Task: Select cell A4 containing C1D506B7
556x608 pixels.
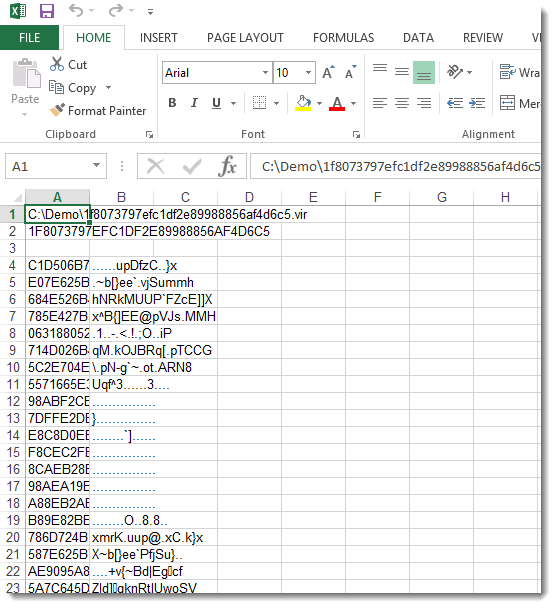Action: click(x=57, y=265)
